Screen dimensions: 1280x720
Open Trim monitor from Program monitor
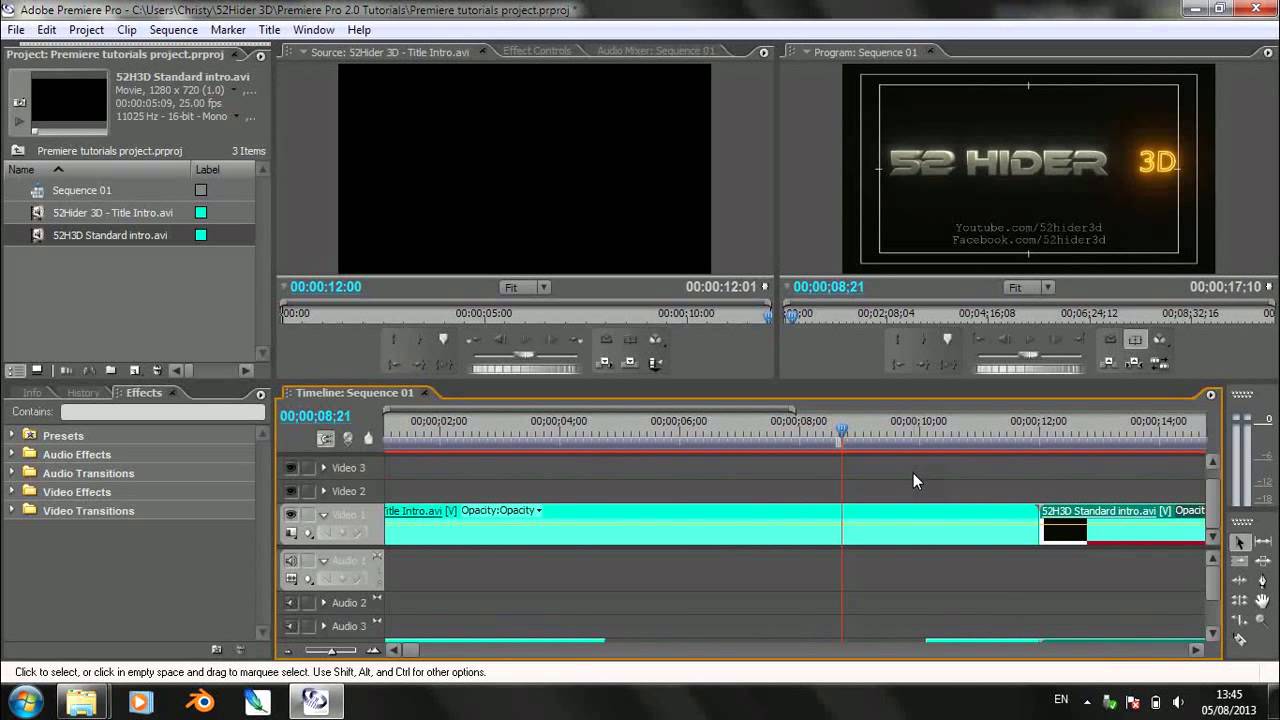1159,362
